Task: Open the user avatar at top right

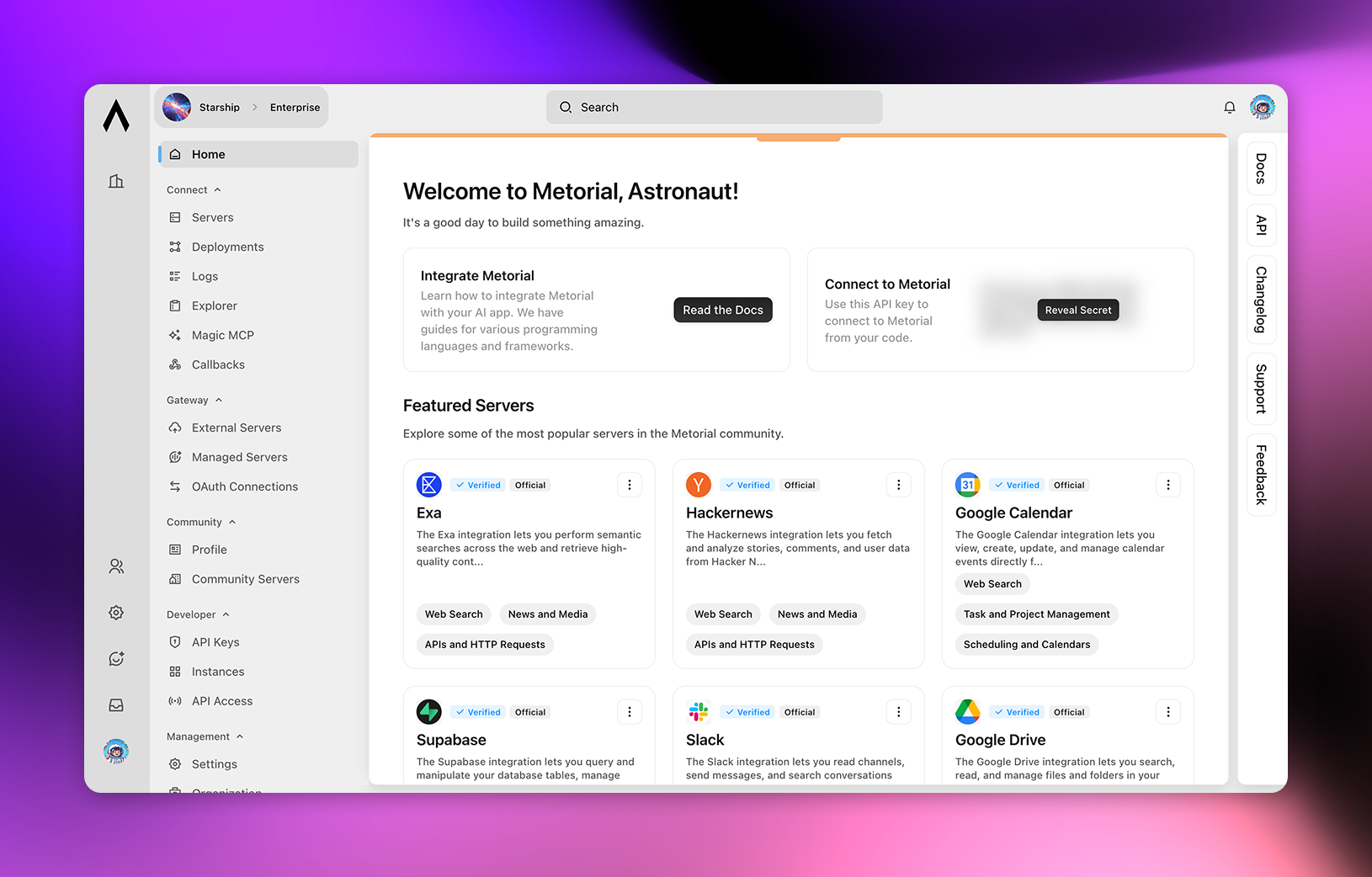Action: pyautogui.click(x=1262, y=108)
